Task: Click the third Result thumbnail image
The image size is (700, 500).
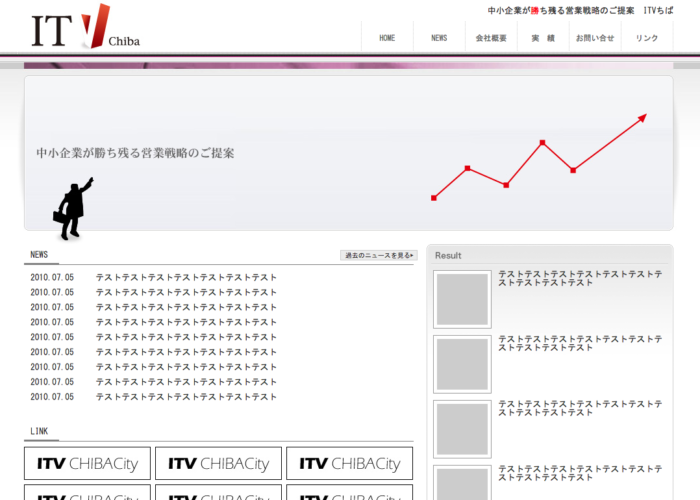Action: 462,429
